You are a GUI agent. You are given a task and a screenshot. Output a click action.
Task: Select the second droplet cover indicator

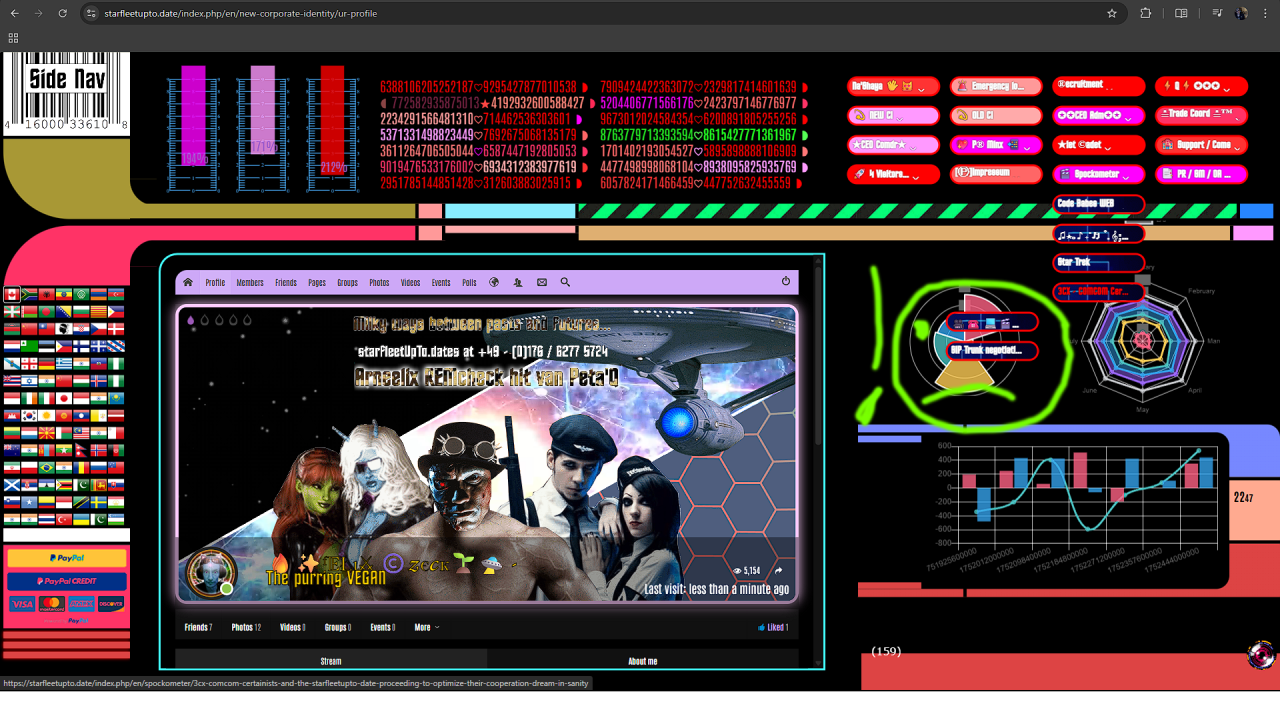204,321
